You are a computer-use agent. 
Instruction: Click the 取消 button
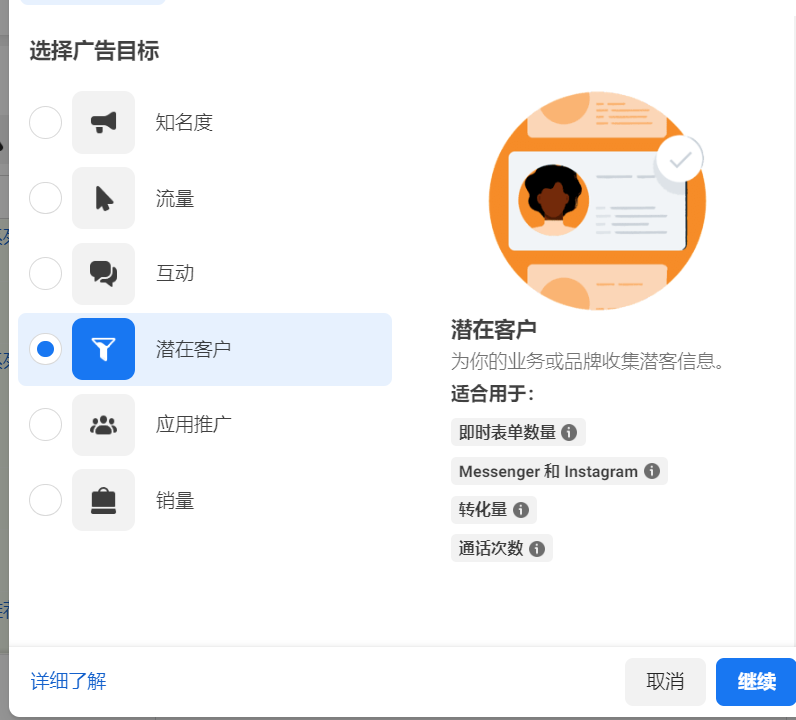pos(665,681)
